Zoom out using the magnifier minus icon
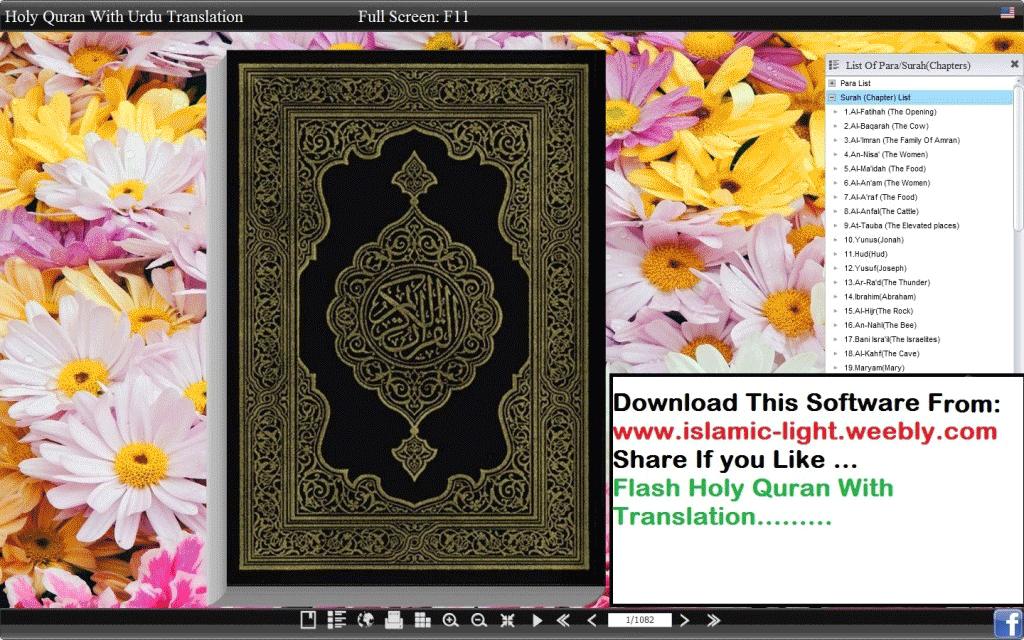Viewport: 1024px width, 640px height. click(479, 620)
